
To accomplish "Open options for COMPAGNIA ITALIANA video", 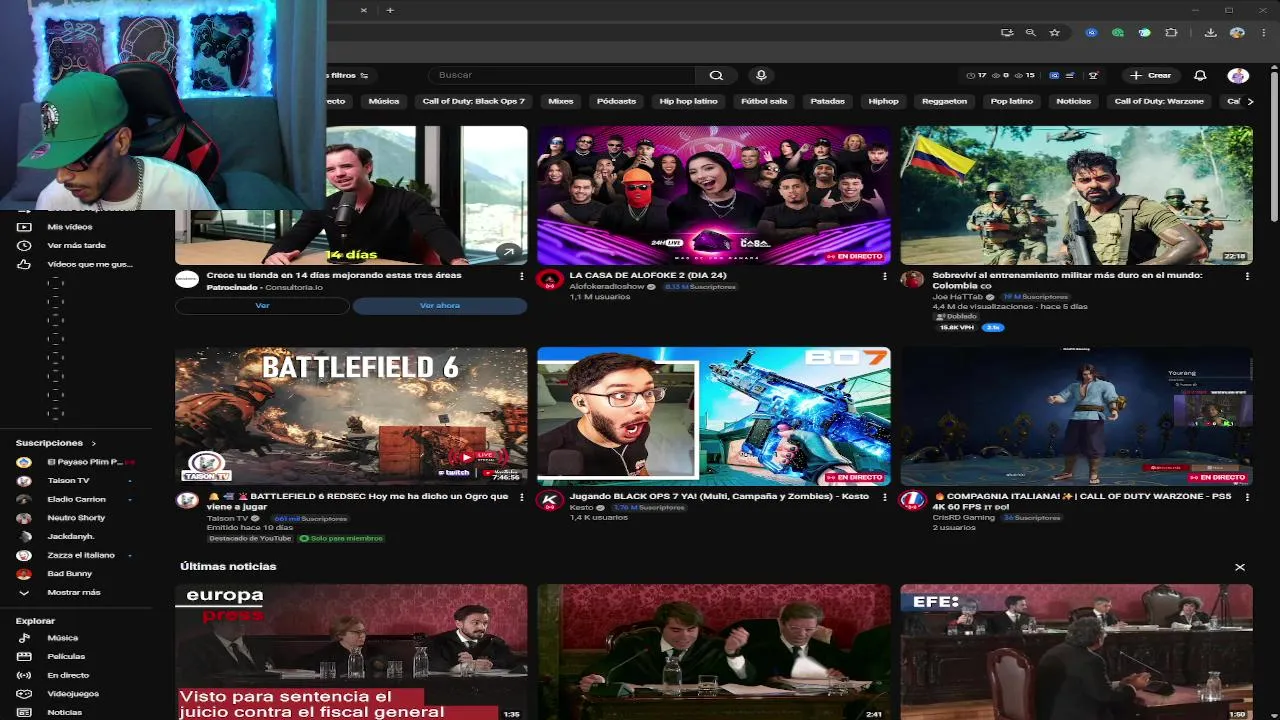I will [x=1247, y=497].
